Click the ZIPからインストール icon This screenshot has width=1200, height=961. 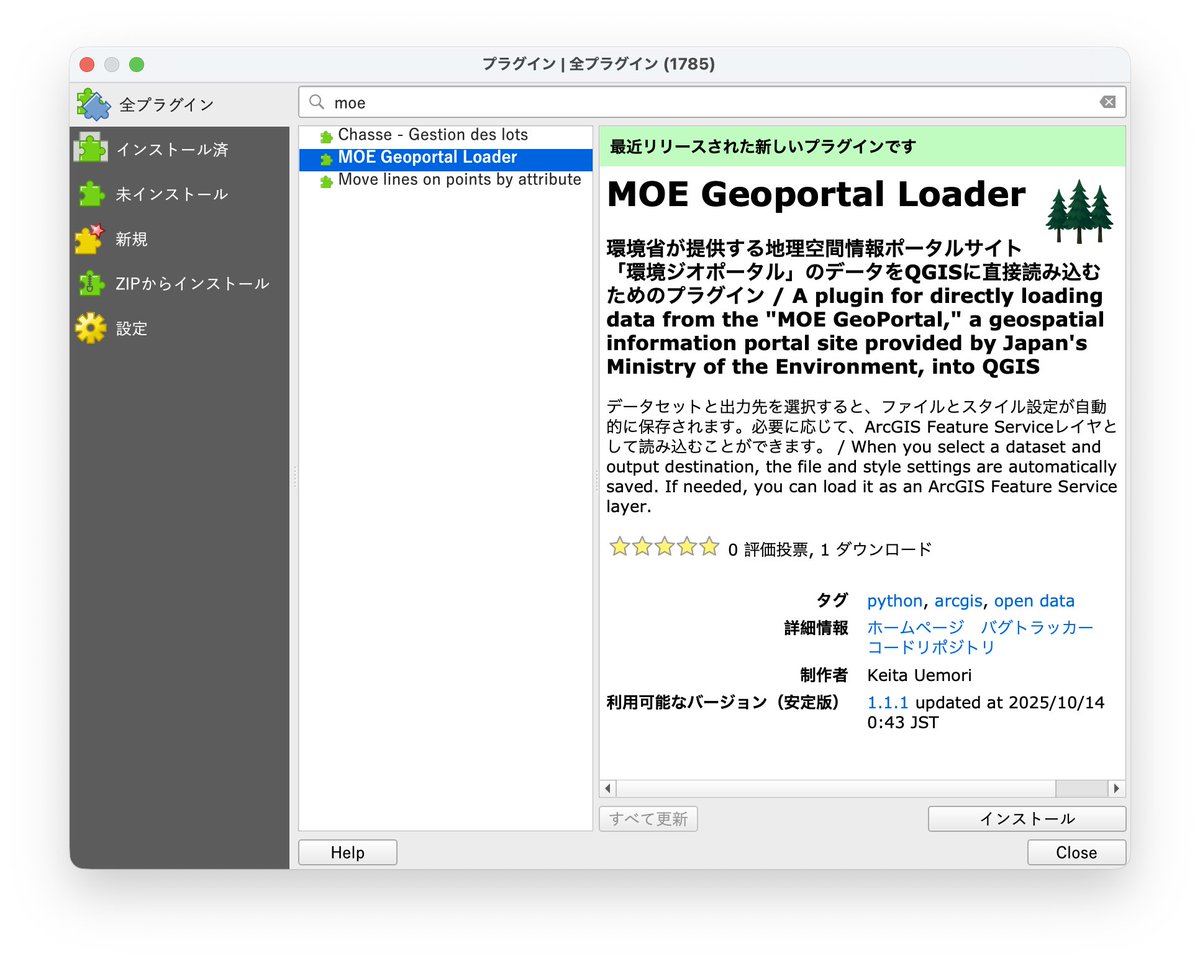point(91,284)
